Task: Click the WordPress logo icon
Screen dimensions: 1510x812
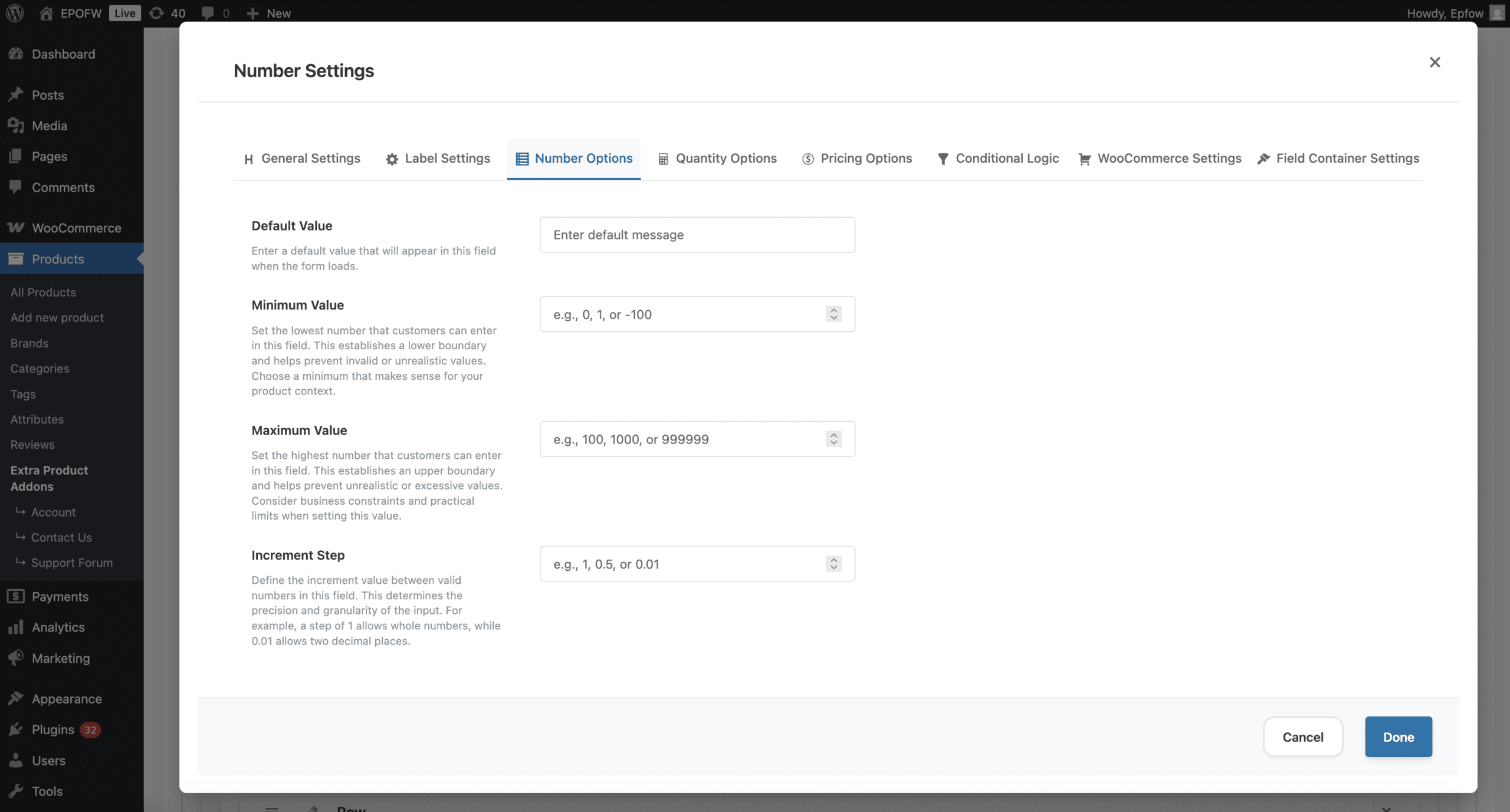Action: point(15,13)
